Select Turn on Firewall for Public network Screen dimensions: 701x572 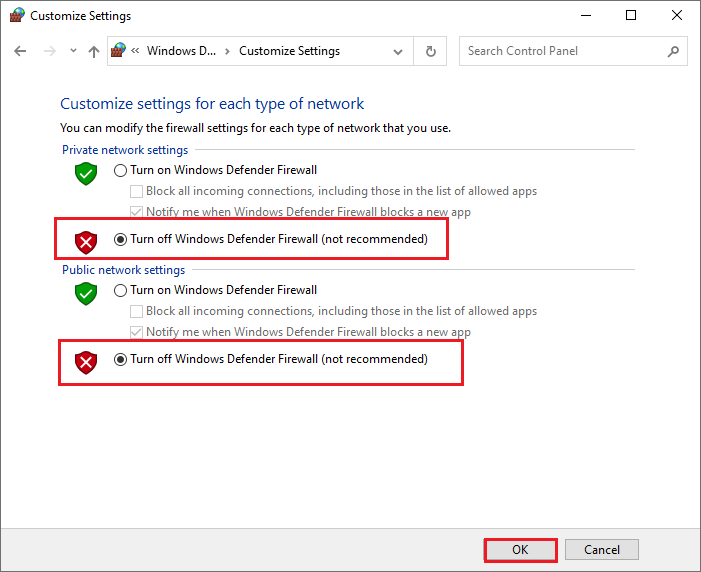120,290
